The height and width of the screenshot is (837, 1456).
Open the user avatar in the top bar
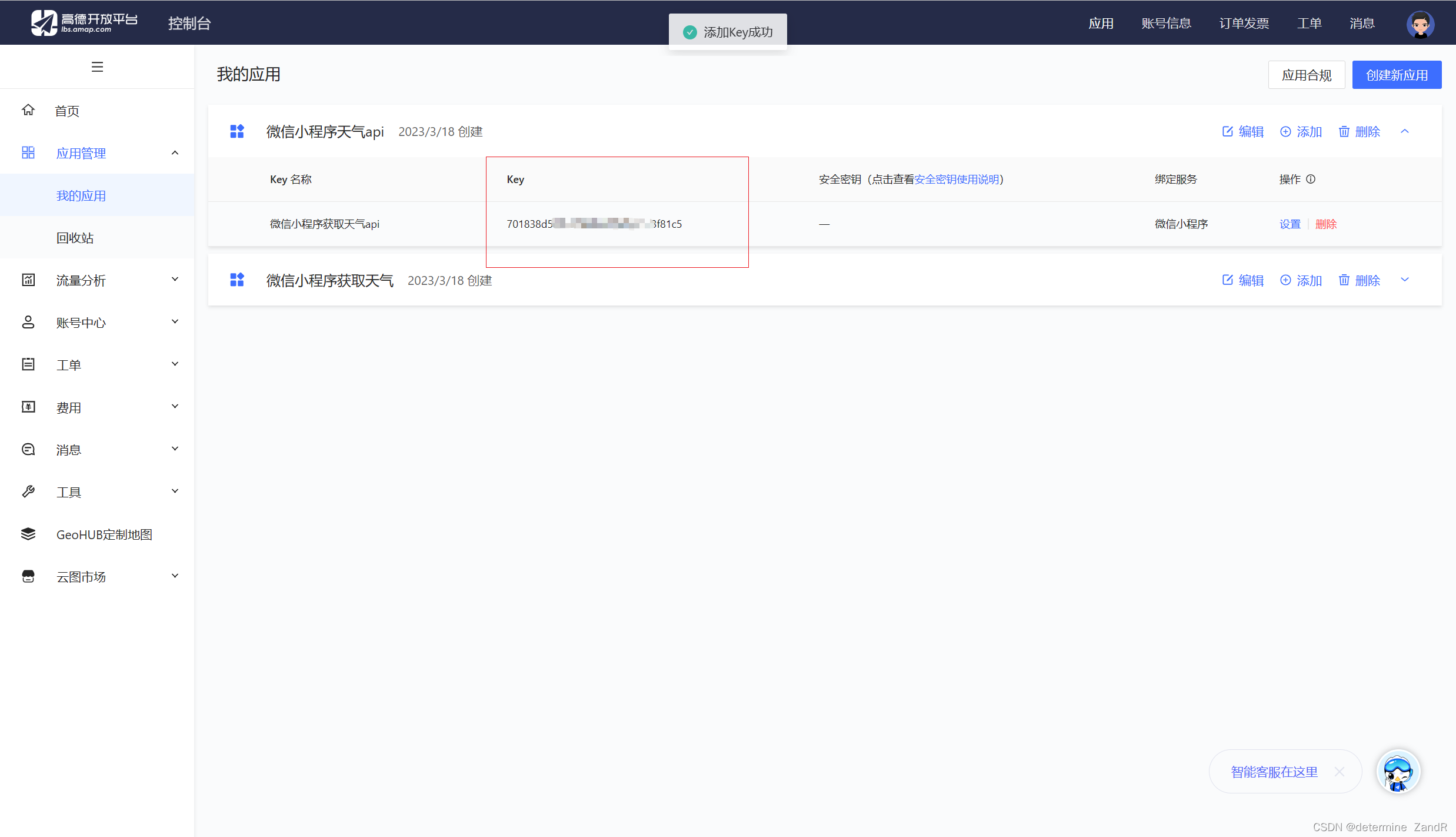(x=1420, y=24)
